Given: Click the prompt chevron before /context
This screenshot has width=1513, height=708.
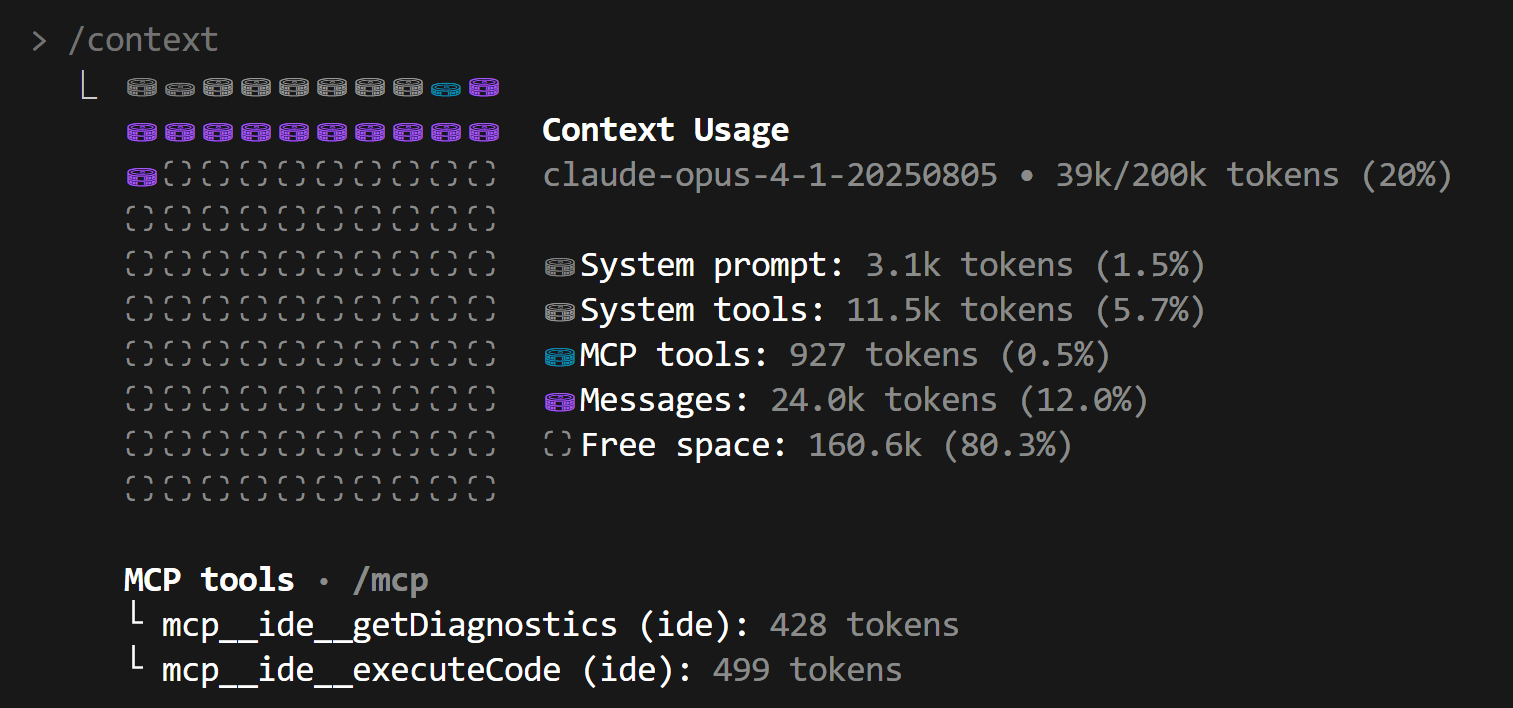Looking at the screenshot, I should [x=39, y=41].
